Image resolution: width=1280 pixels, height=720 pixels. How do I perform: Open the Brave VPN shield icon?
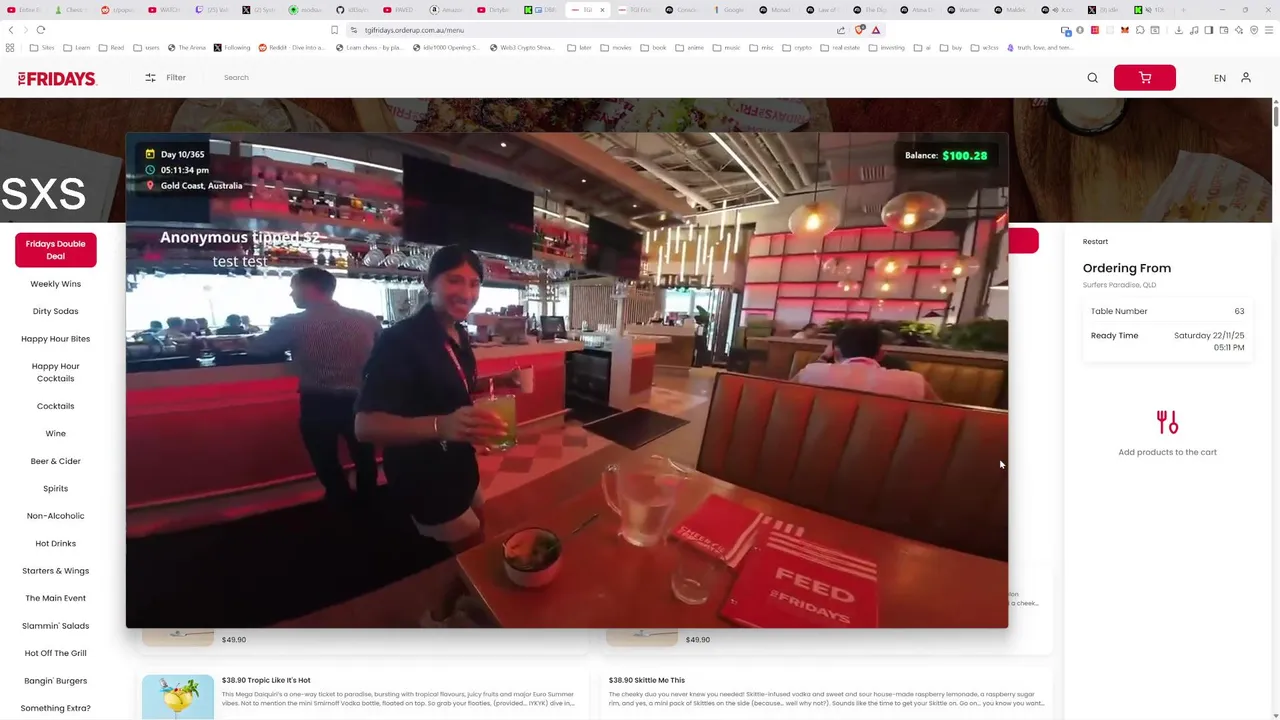(x=1254, y=30)
